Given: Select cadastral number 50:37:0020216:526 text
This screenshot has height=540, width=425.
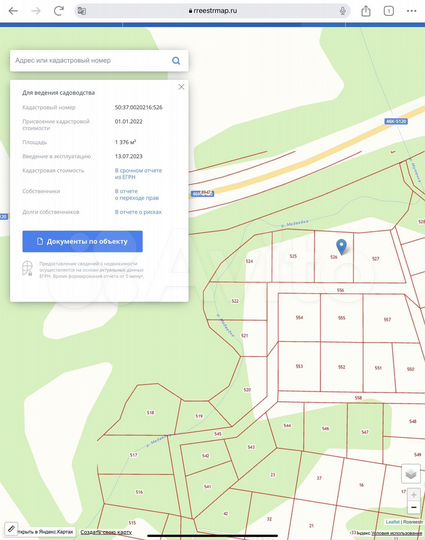Looking at the screenshot, I should coord(138,107).
